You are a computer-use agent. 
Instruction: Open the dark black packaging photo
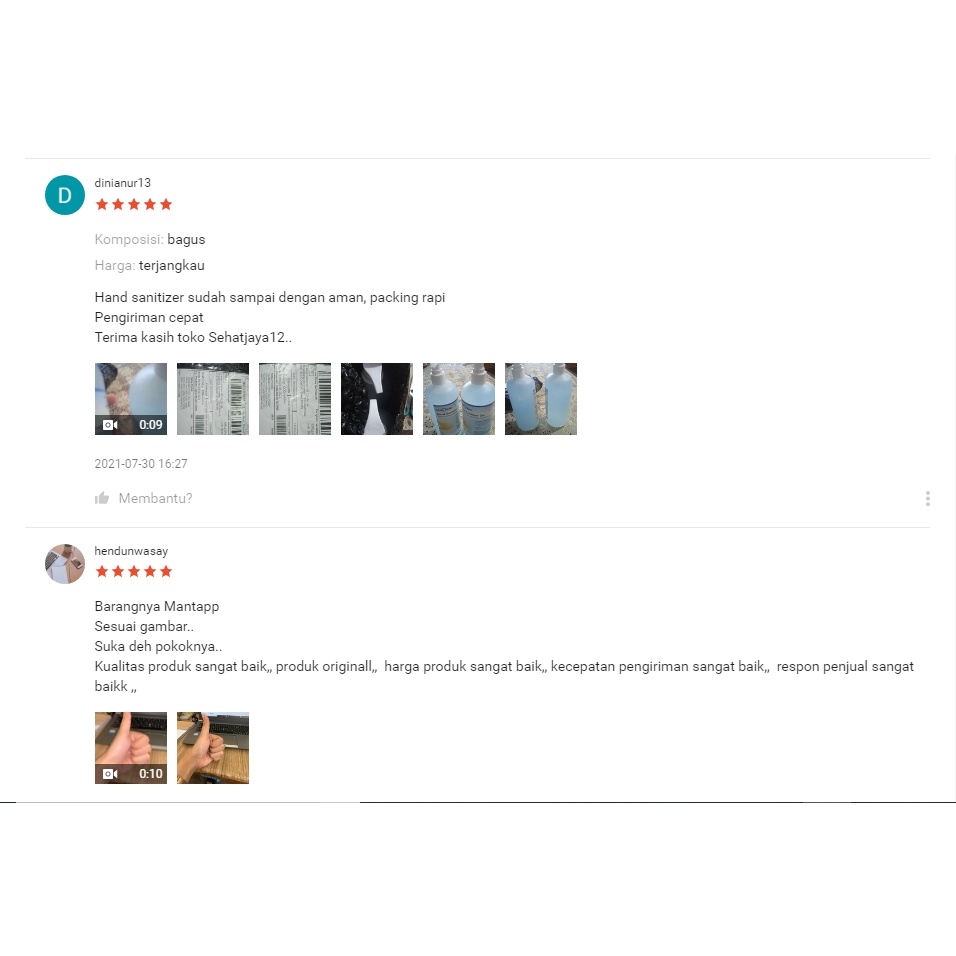tap(377, 399)
